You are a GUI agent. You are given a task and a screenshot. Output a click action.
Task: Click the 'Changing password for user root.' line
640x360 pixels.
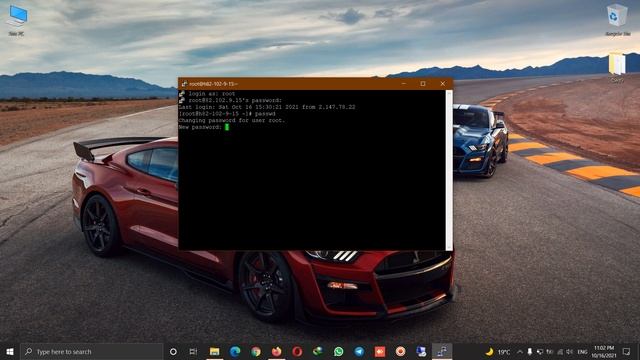(x=231, y=120)
